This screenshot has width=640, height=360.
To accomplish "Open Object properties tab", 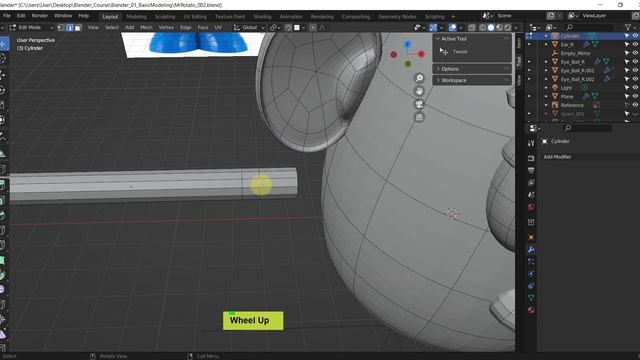I will 531,237.
